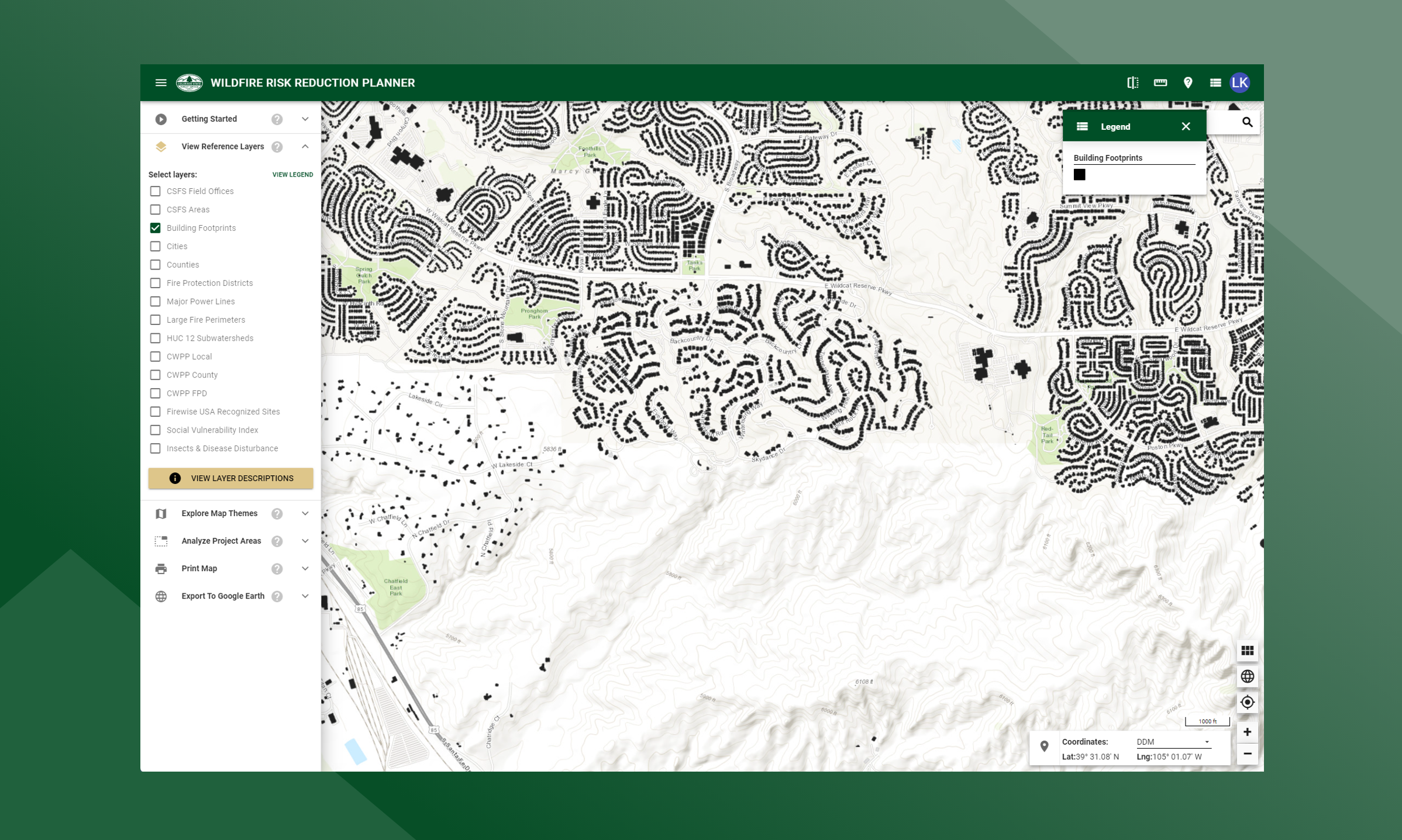The image size is (1402, 840).
Task: Collapse the View Reference Layers chevron
Action: [305, 147]
